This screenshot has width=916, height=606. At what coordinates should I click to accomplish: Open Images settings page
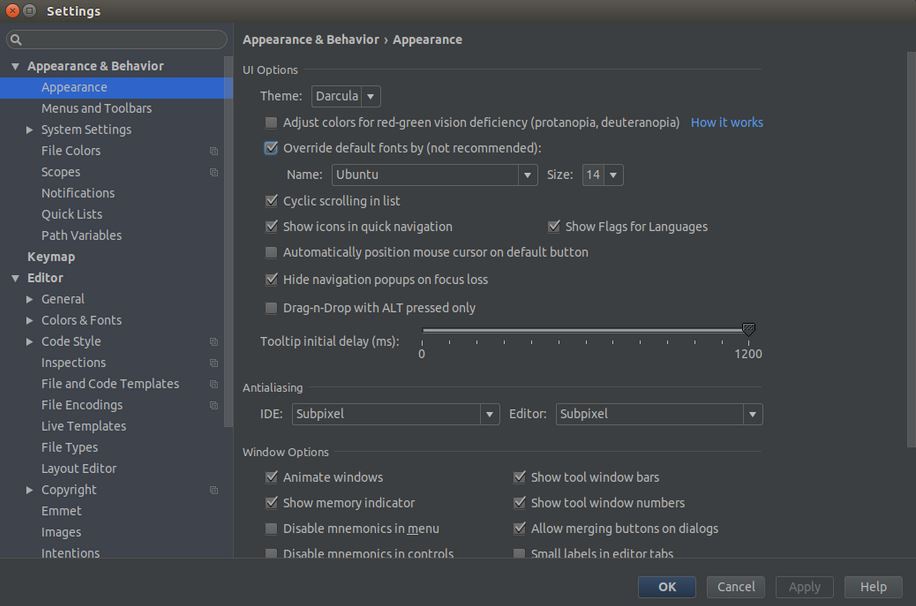tap(61, 532)
